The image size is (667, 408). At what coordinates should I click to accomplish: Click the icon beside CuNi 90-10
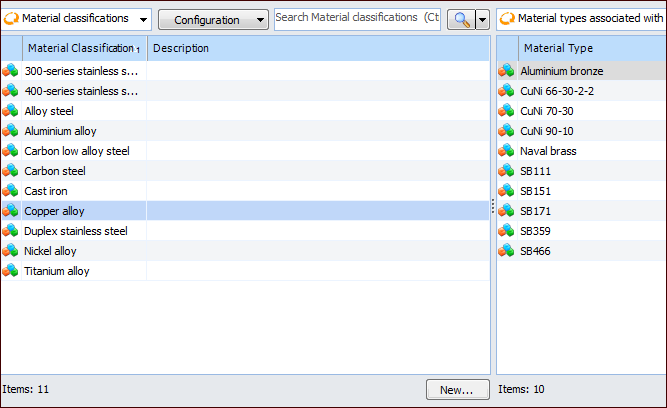coord(506,131)
